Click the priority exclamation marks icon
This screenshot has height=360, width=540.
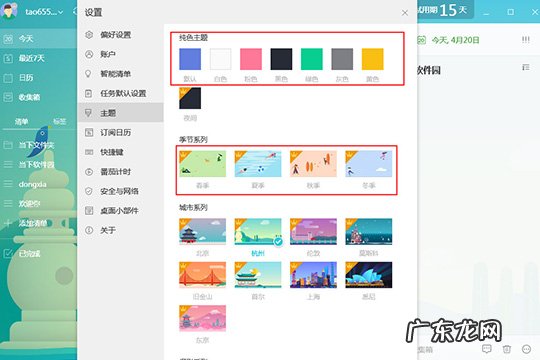point(526,40)
